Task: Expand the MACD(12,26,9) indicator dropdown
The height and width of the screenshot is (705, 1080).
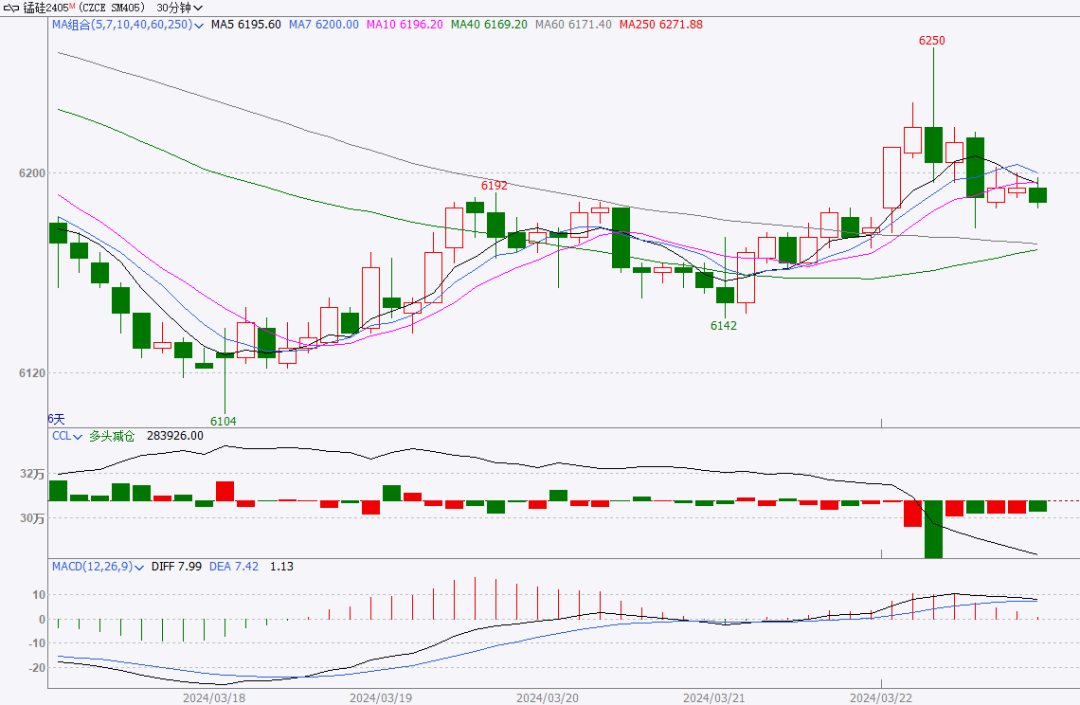Action: (x=98, y=567)
